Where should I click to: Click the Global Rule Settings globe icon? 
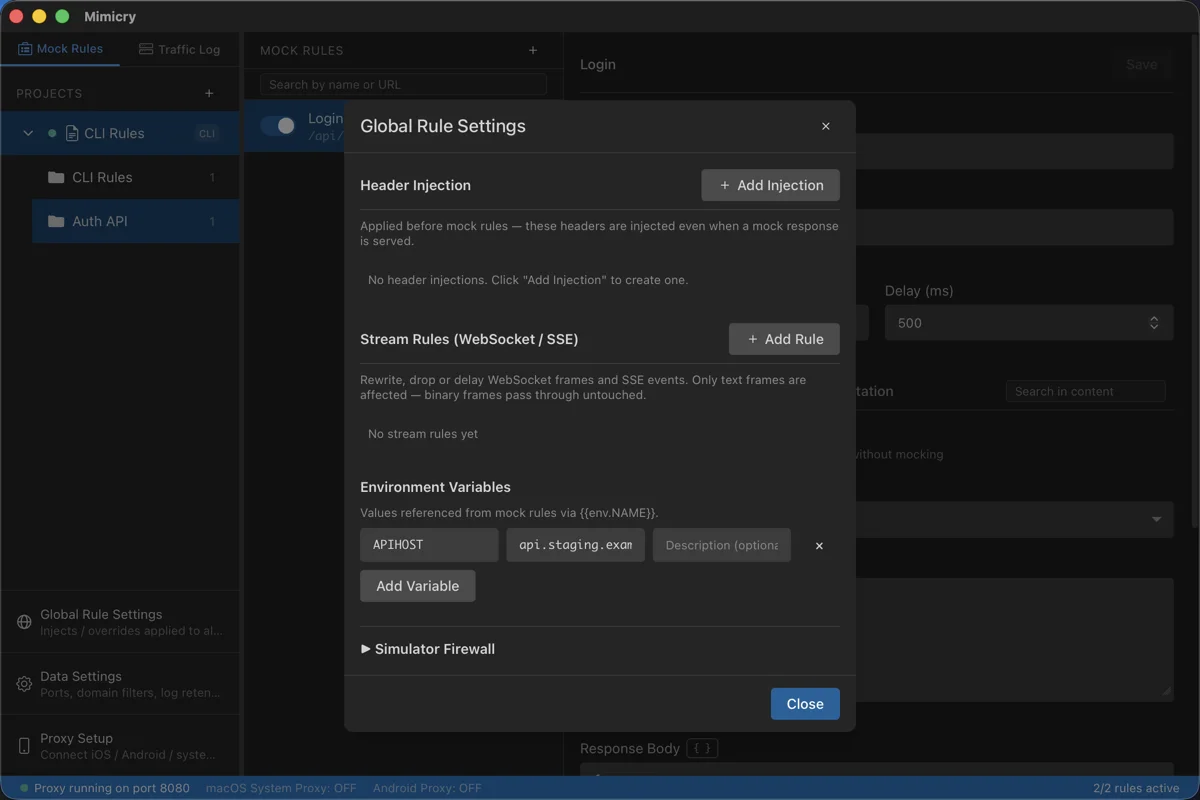pos(24,622)
